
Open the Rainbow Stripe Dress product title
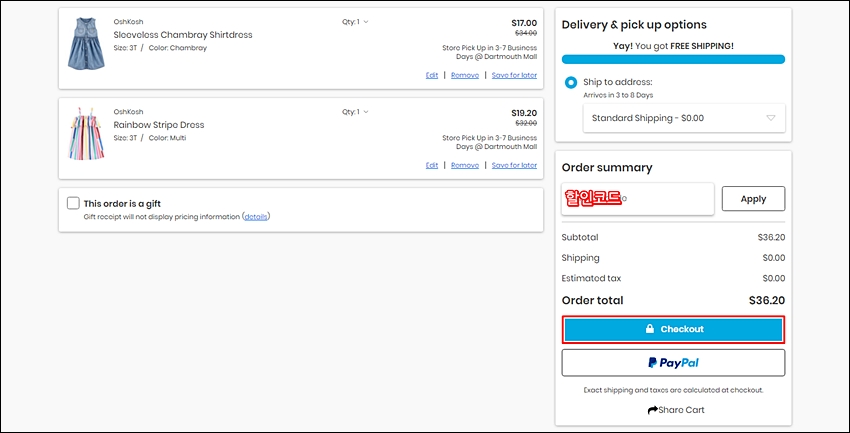click(159, 125)
